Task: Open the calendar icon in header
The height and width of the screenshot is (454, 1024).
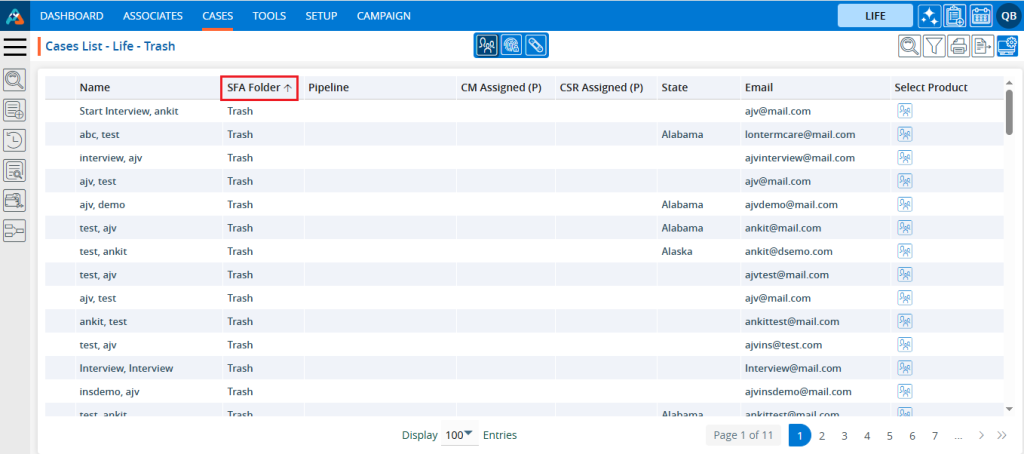Action: click(x=980, y=16)
